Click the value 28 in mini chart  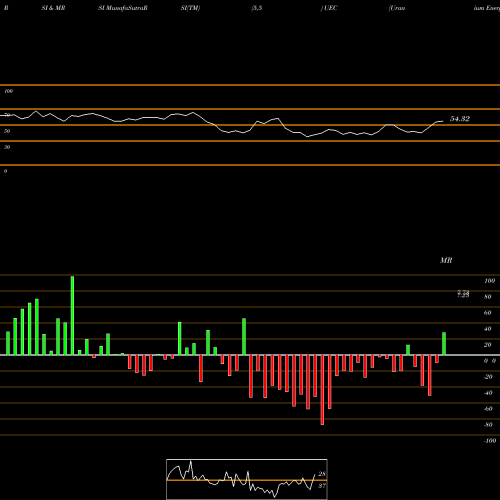click(x=322, y=474)
